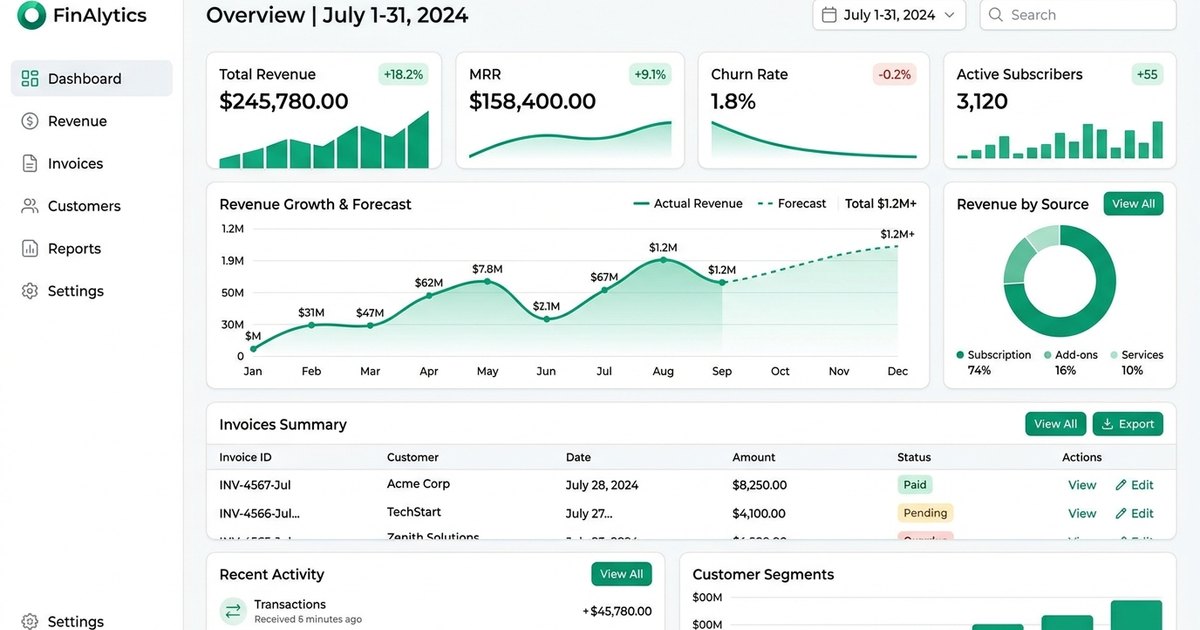Click the Dashboard grid icon
The image size is (1200, 630).
click(30, 79)
